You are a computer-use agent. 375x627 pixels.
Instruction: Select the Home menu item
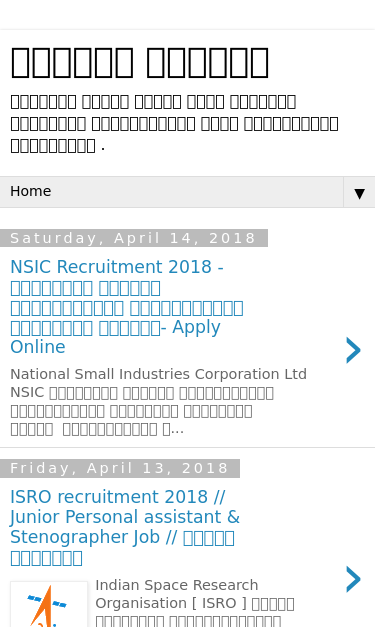tap(30, 191)
